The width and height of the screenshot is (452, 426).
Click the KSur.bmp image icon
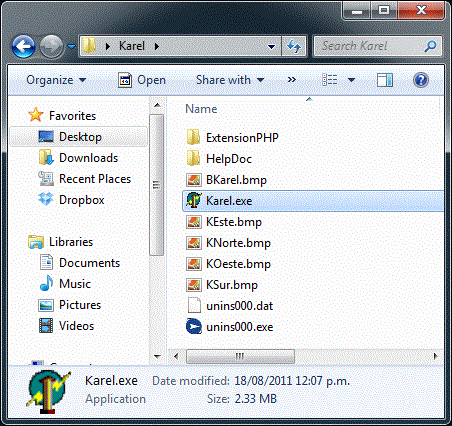[194, 285]
